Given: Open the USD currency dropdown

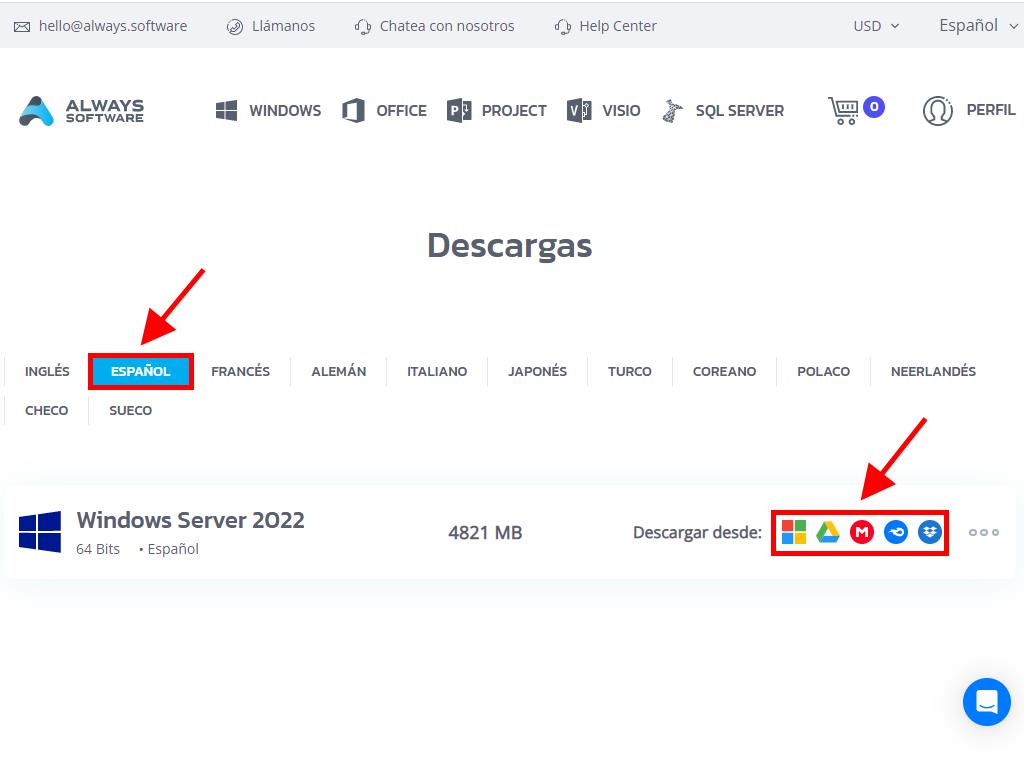Looking at the screenshot, I should pos(876,26).
